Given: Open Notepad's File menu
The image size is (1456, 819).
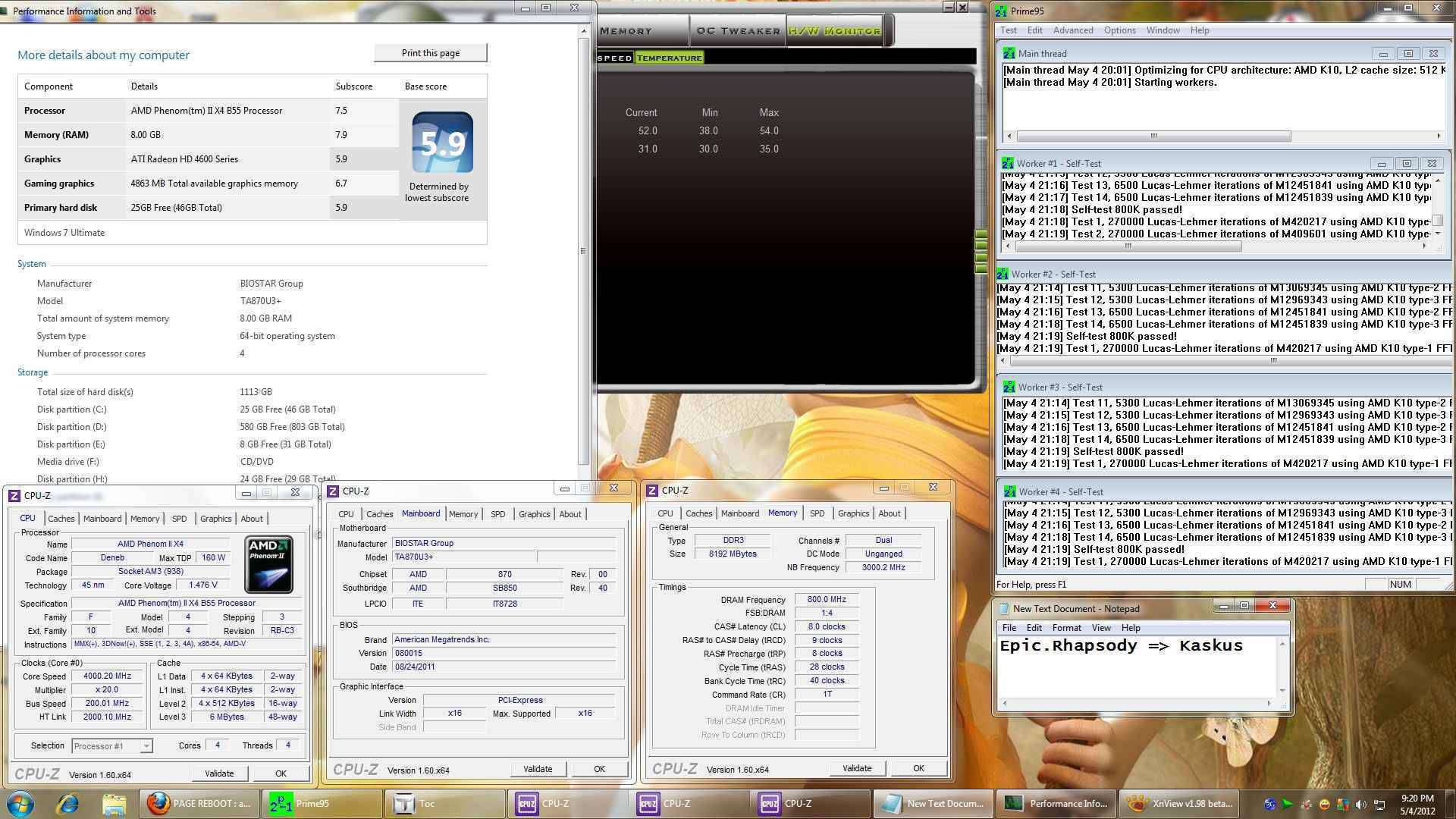Looking at the screenshot, I should [1009, 628].
